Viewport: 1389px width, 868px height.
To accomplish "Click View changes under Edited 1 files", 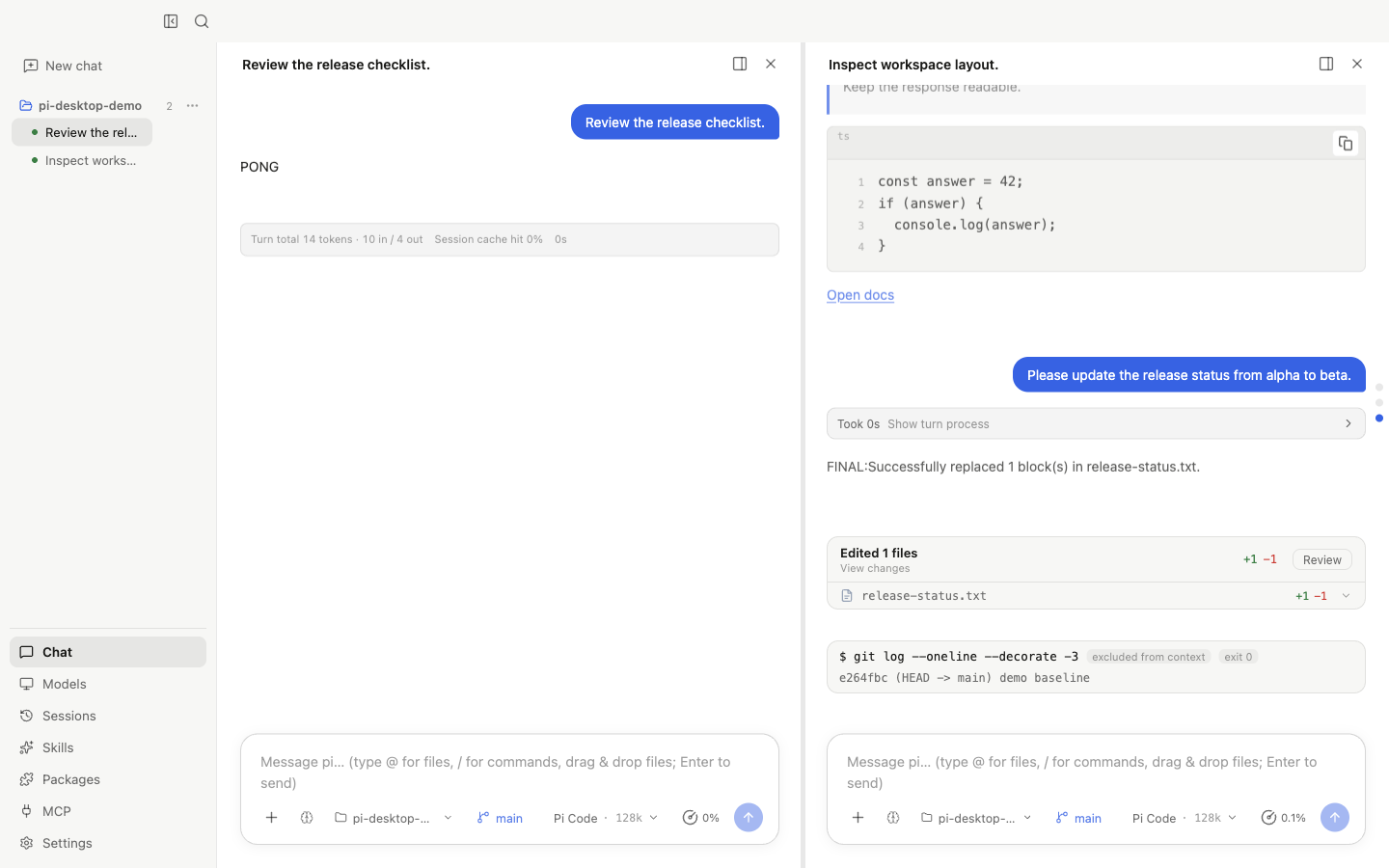I will pos(875,569).
